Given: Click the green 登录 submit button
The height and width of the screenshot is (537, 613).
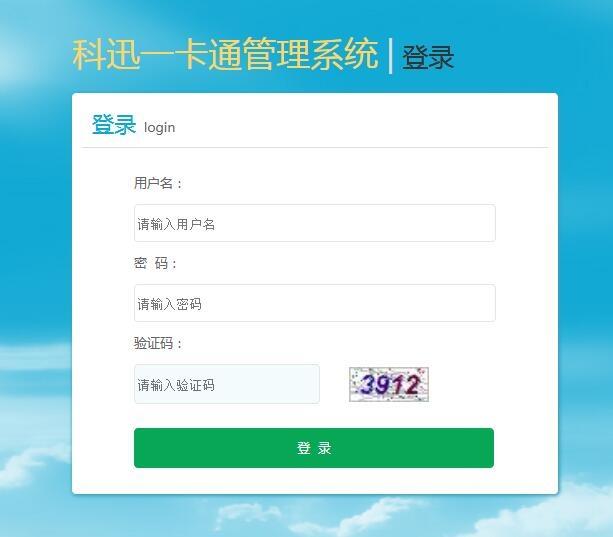Looking at the screenshot, I should pos(314,448).
